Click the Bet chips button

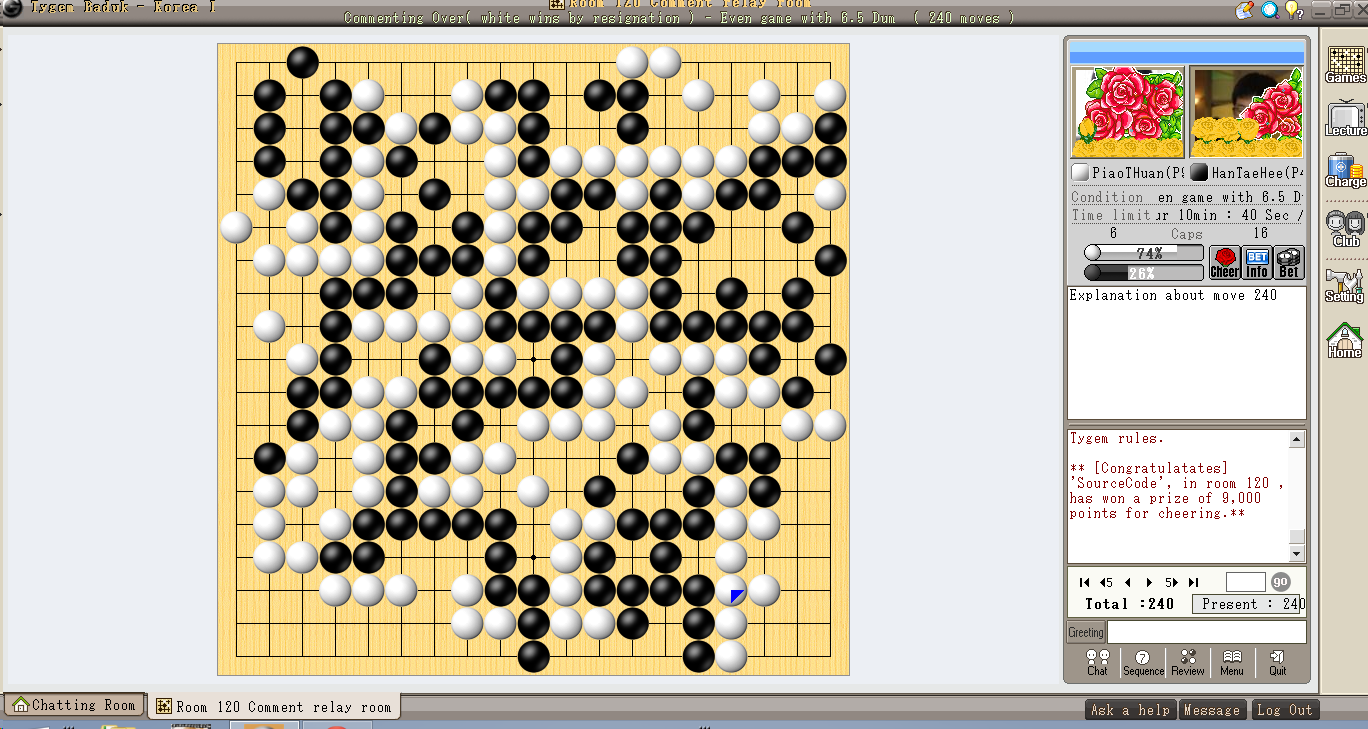point(1289,262)
